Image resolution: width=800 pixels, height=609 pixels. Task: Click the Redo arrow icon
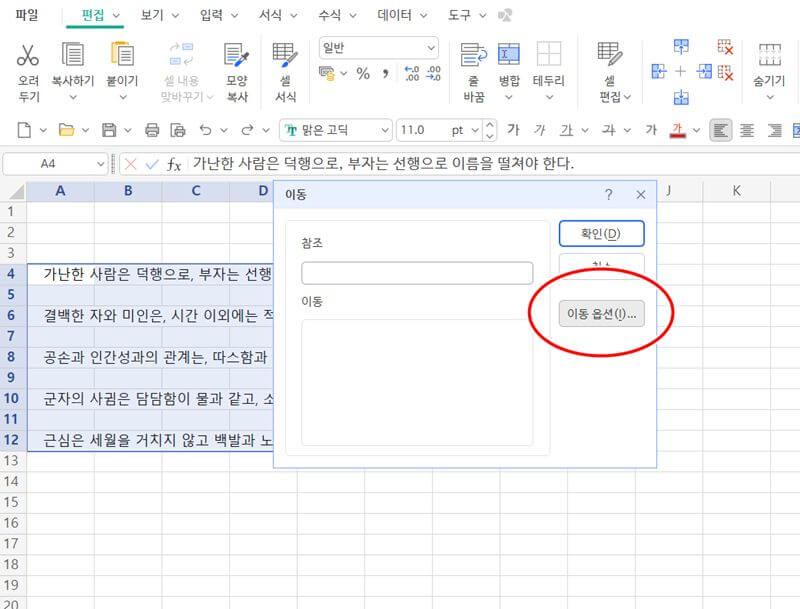(247, 130)
